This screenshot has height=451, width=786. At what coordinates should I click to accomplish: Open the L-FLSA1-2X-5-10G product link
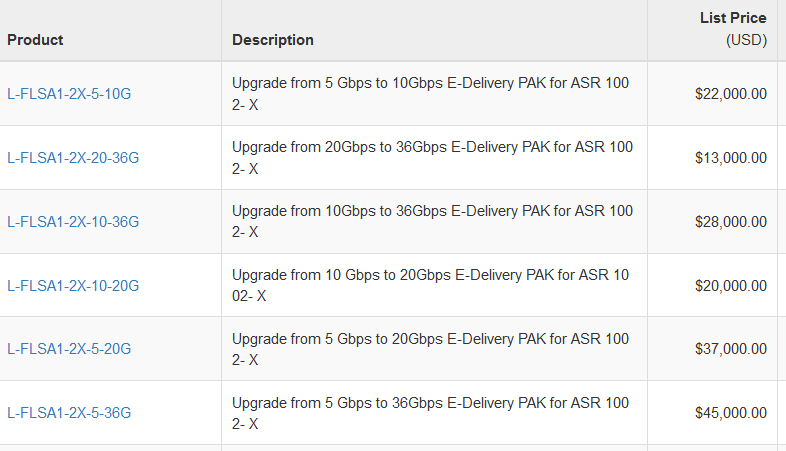[69, 94]
